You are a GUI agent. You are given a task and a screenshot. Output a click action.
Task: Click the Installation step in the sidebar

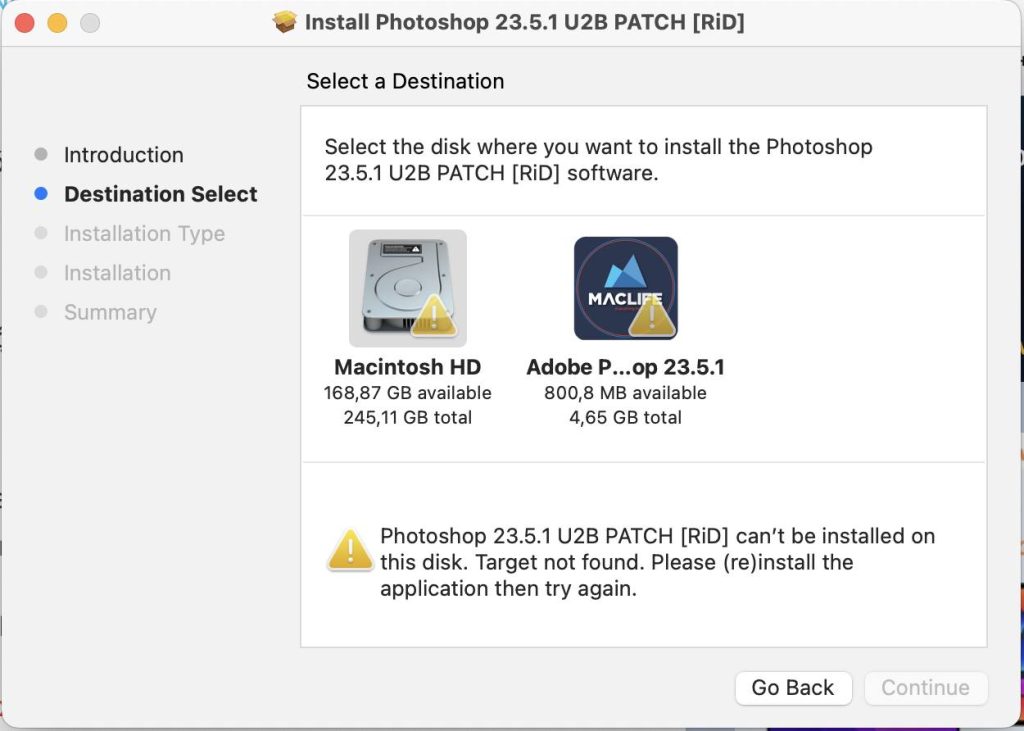click(117, 272)
